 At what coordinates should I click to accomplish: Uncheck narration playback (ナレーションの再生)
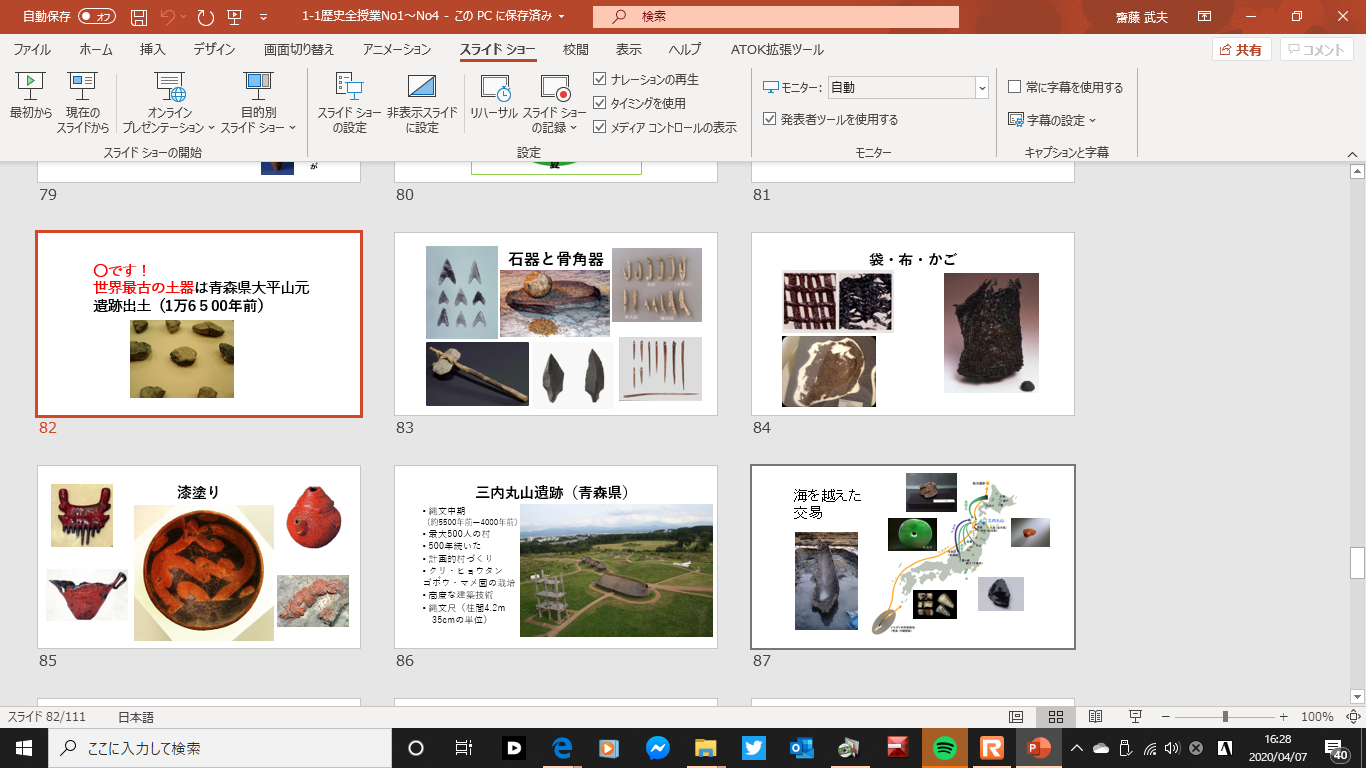[646, 79]
